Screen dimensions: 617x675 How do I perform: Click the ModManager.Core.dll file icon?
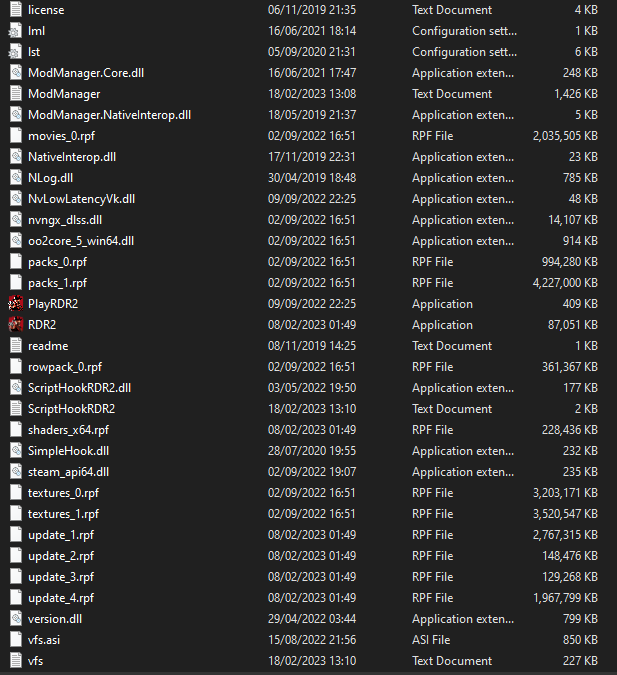16,73
